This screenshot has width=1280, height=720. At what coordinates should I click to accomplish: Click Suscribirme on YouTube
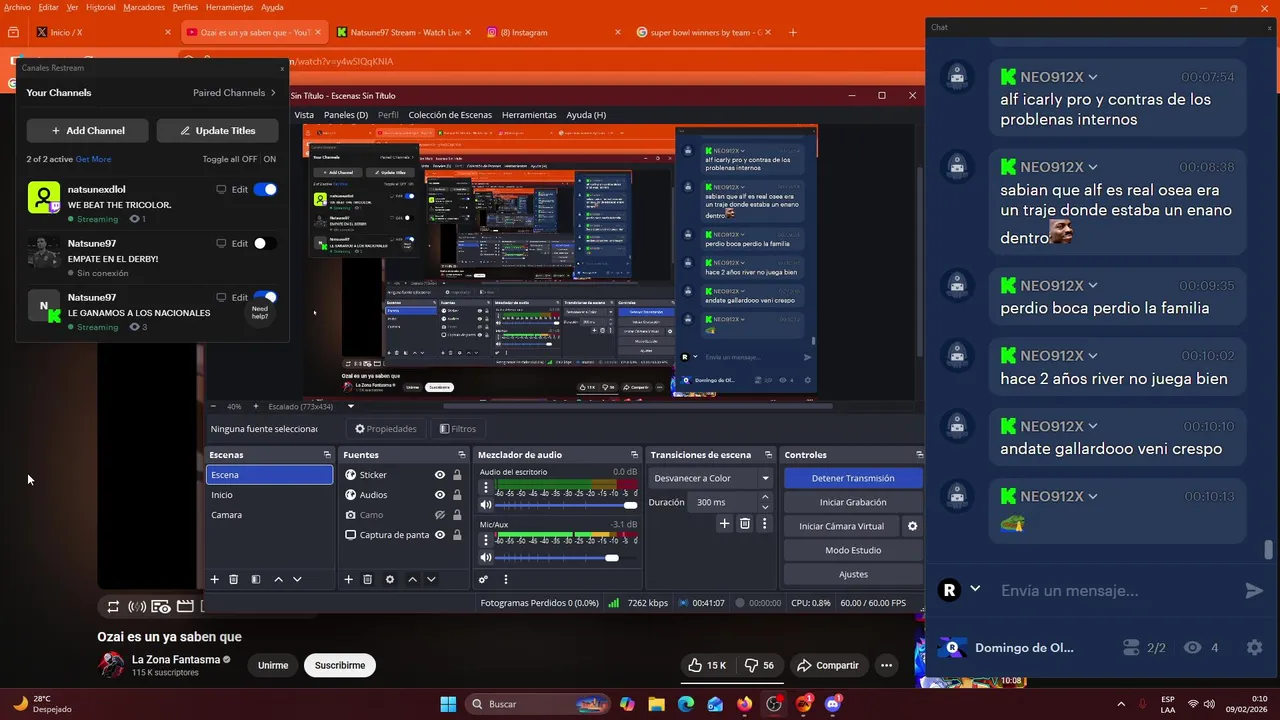click(340, 665)
